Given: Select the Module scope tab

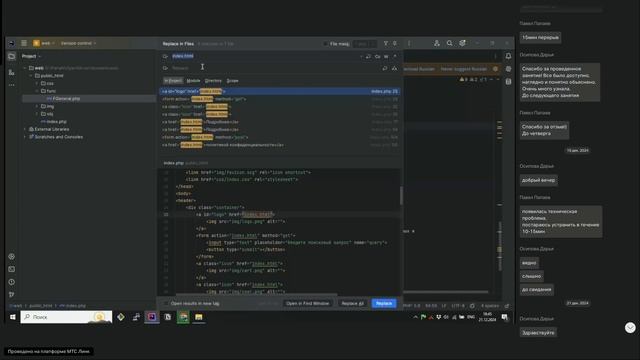Looking at the screenshot, I should [193, 81].
